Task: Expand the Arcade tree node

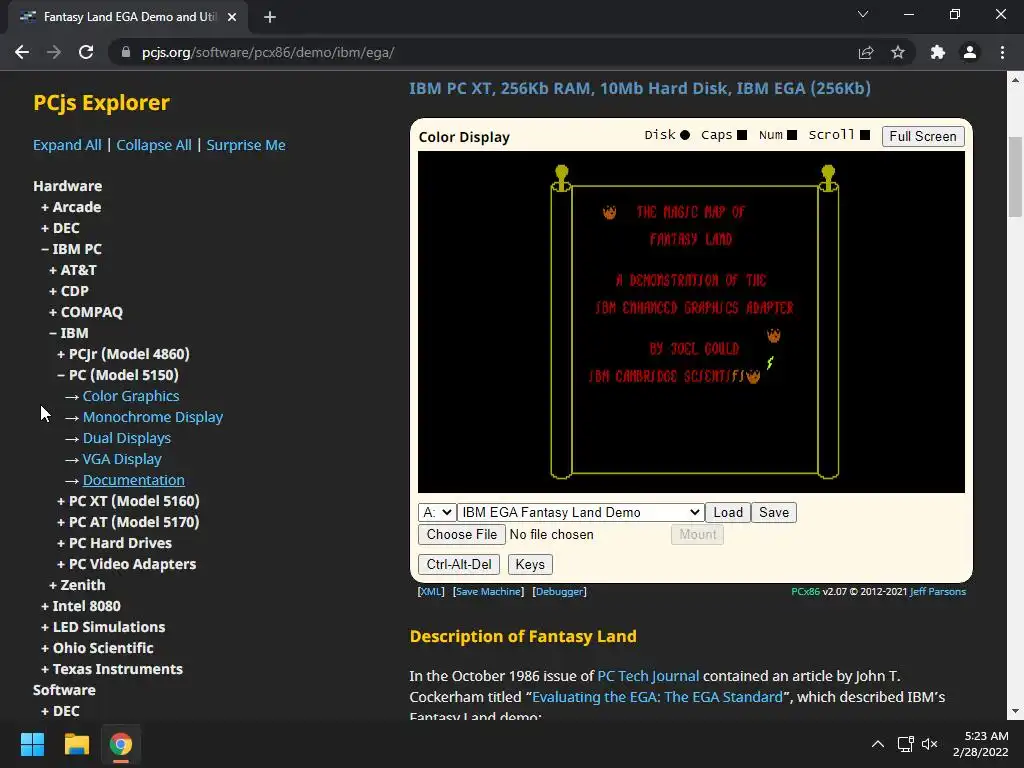Action: [71, 207]
